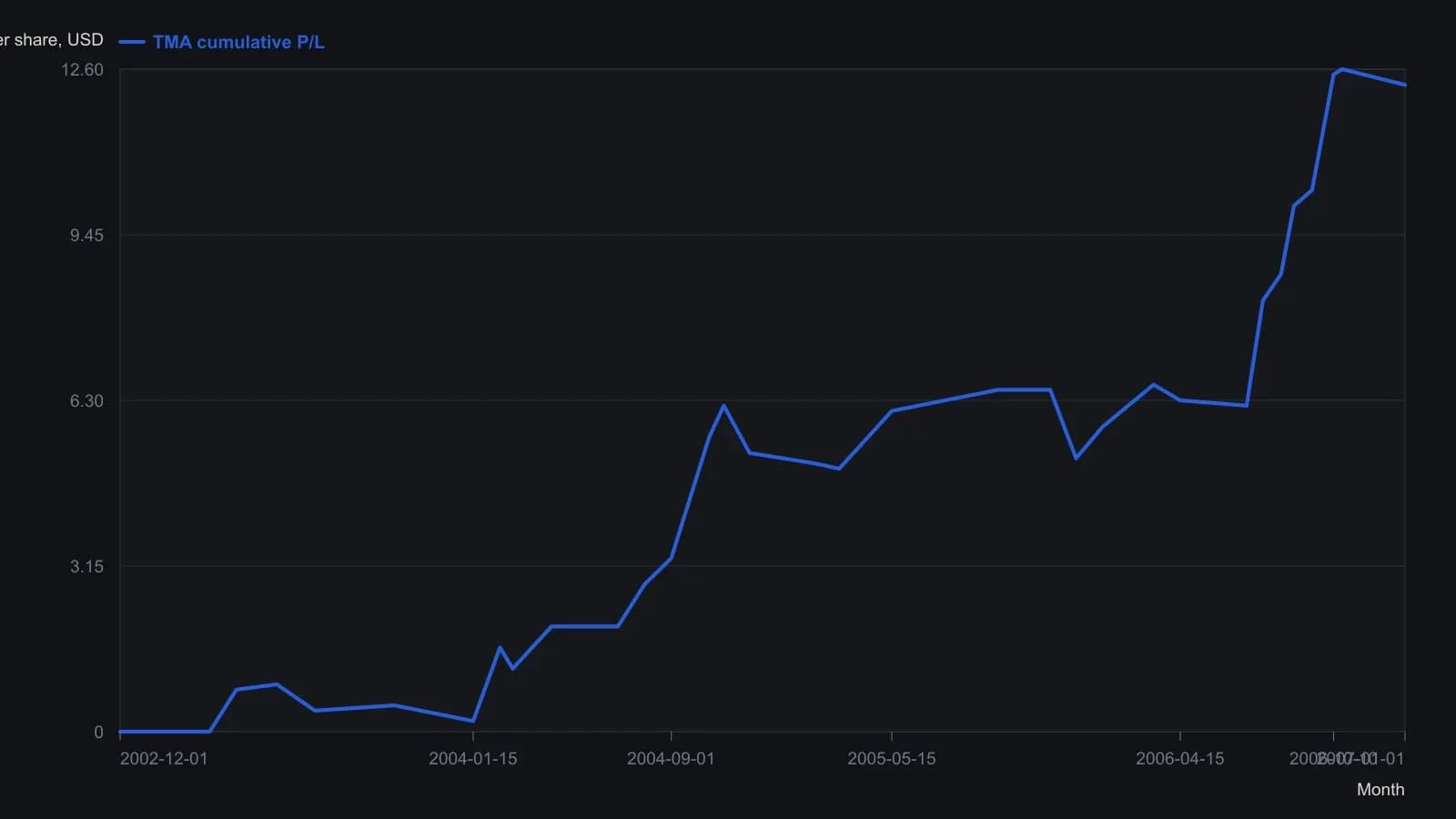Select the 12.60 y-axis tick label
1456x819 pixels.
pos(82,70)
